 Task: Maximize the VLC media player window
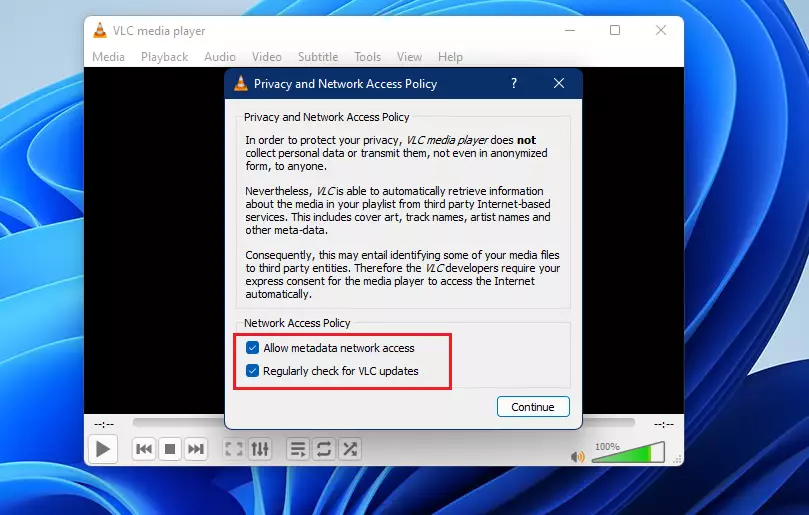pyautogui.click(x=614, y=30)
